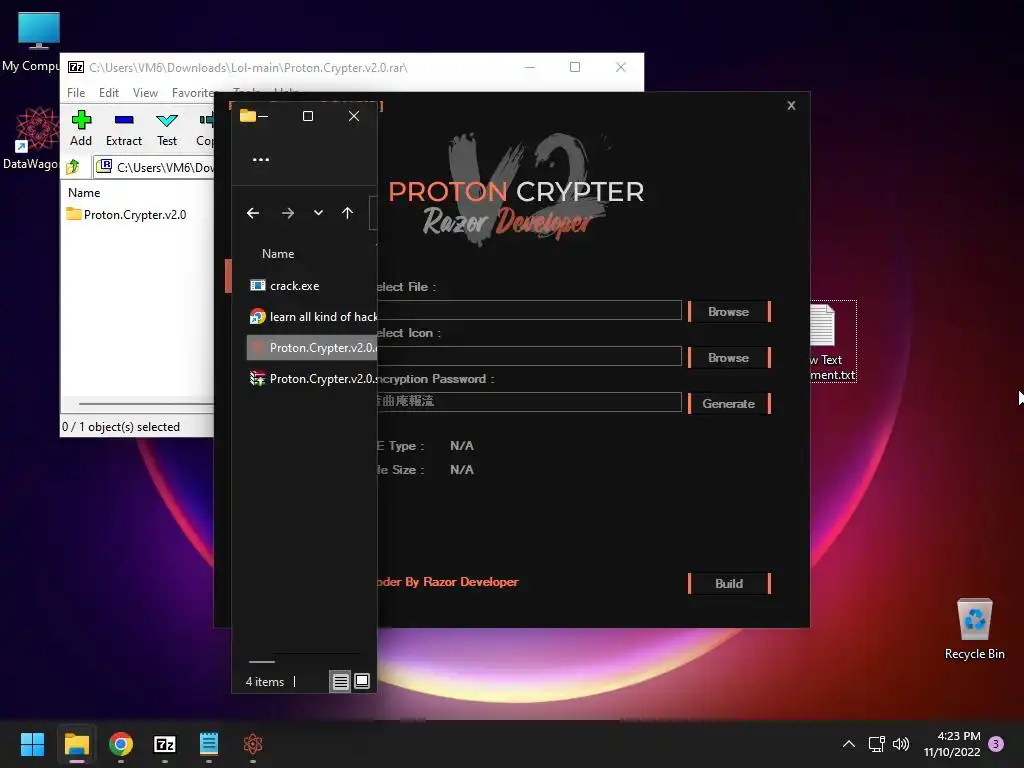
Task: Open 7-Zip from taskbar
Action: click(165, 744)
